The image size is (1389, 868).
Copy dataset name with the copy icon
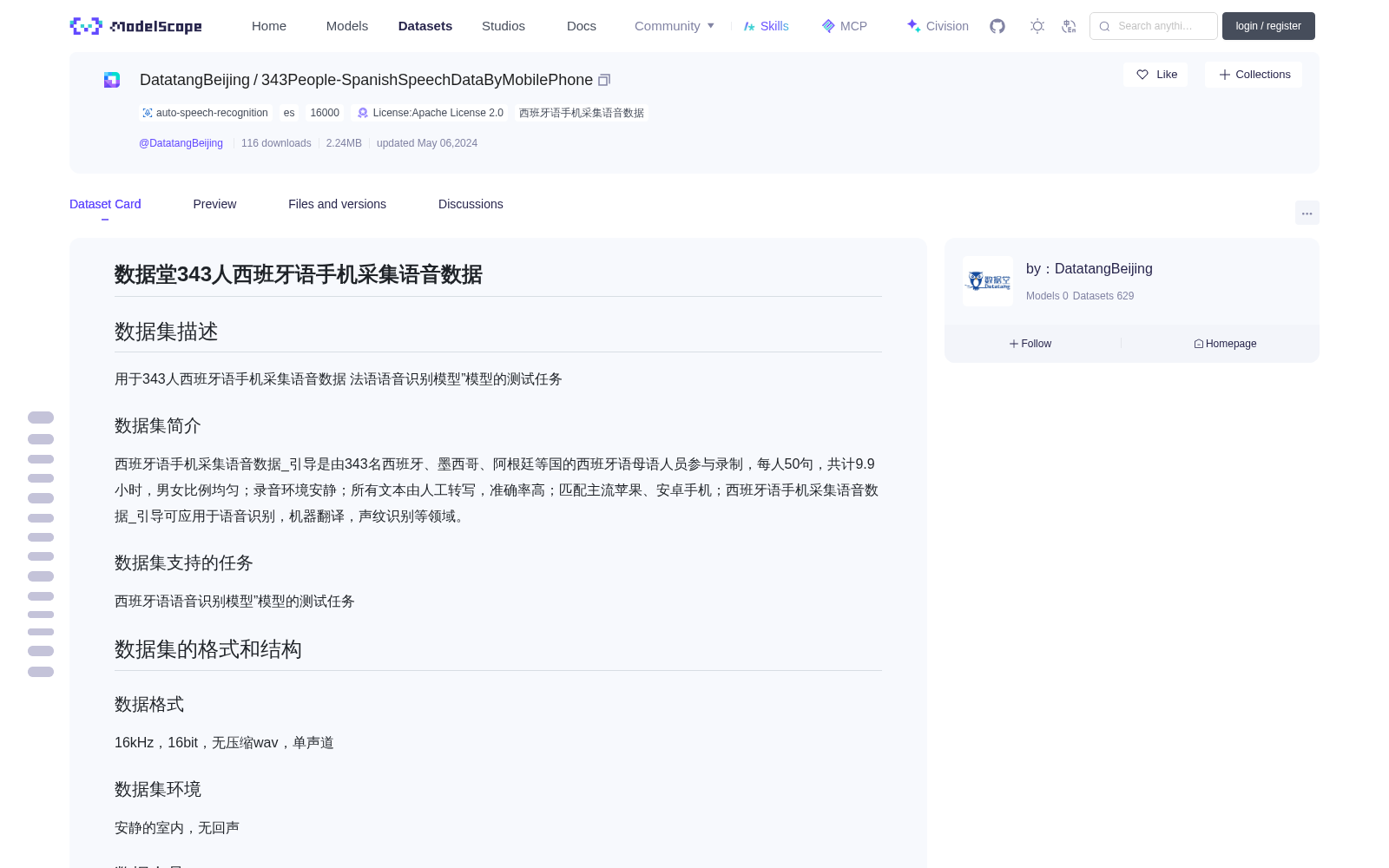tap(604, 80)
